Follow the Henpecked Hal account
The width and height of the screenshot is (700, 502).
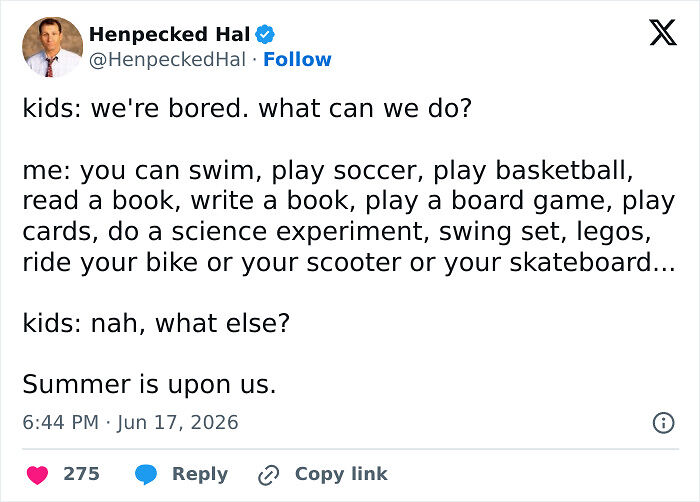[297, 59]
